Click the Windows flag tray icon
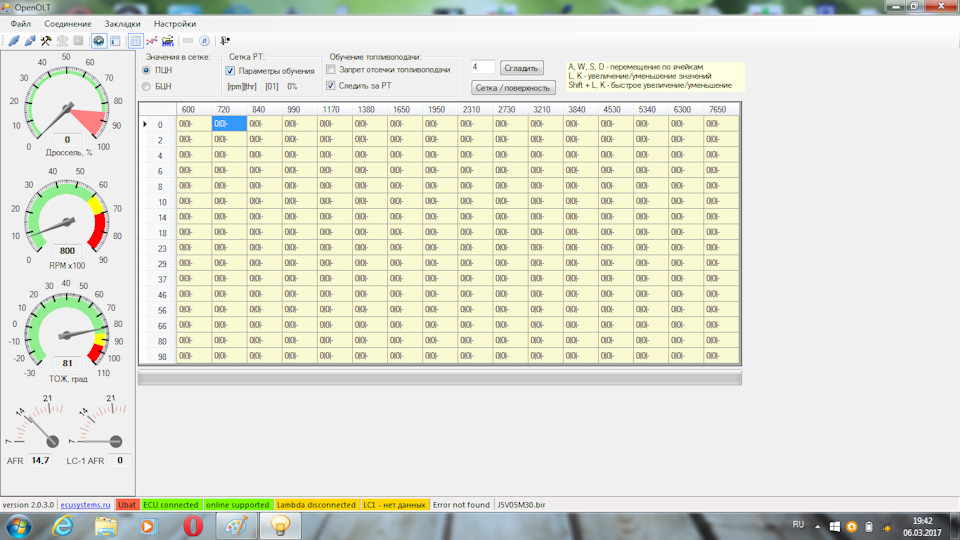The height and width of the screenshot is (540, 960). click(834, 527)
